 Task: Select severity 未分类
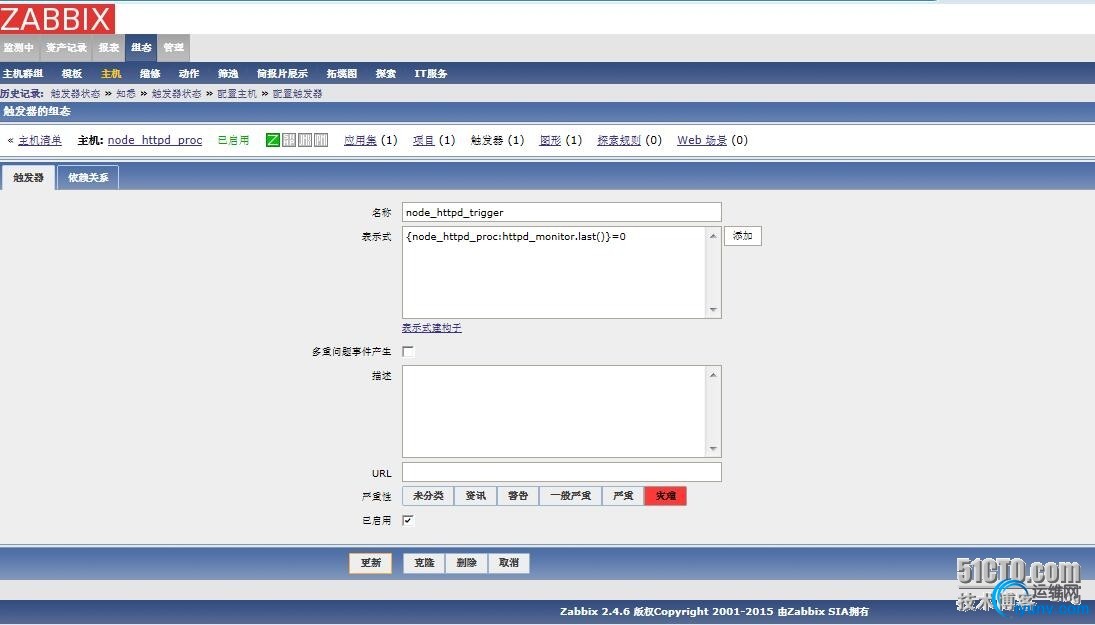tap(428, 496)
